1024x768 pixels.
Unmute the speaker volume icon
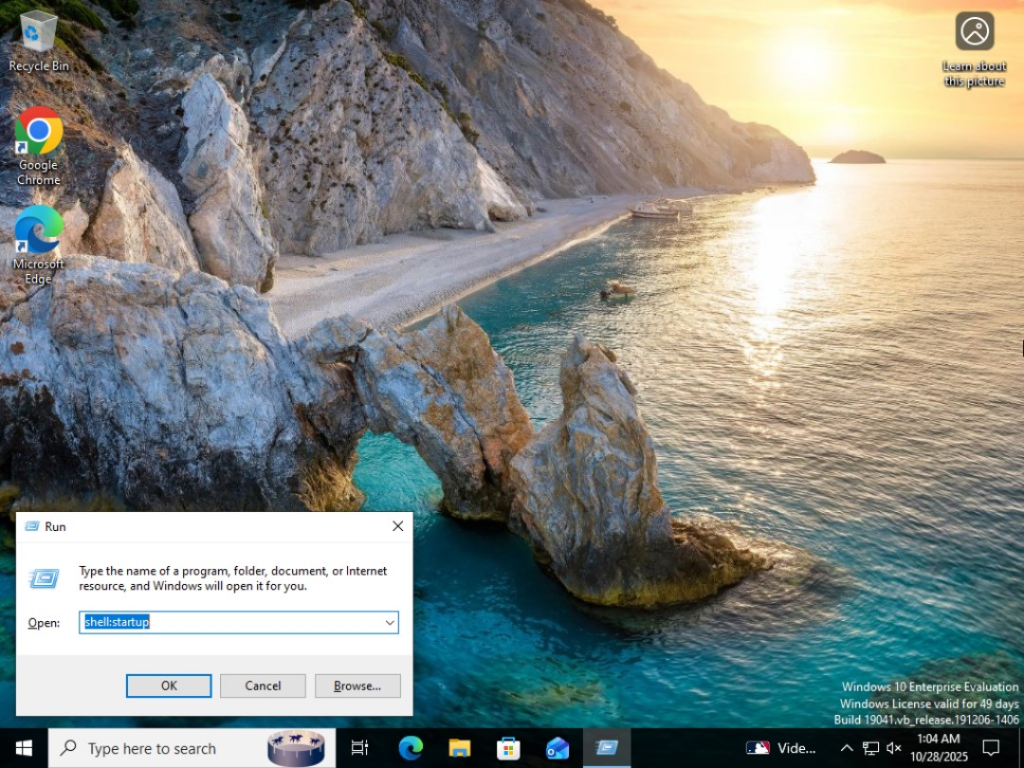894,748
